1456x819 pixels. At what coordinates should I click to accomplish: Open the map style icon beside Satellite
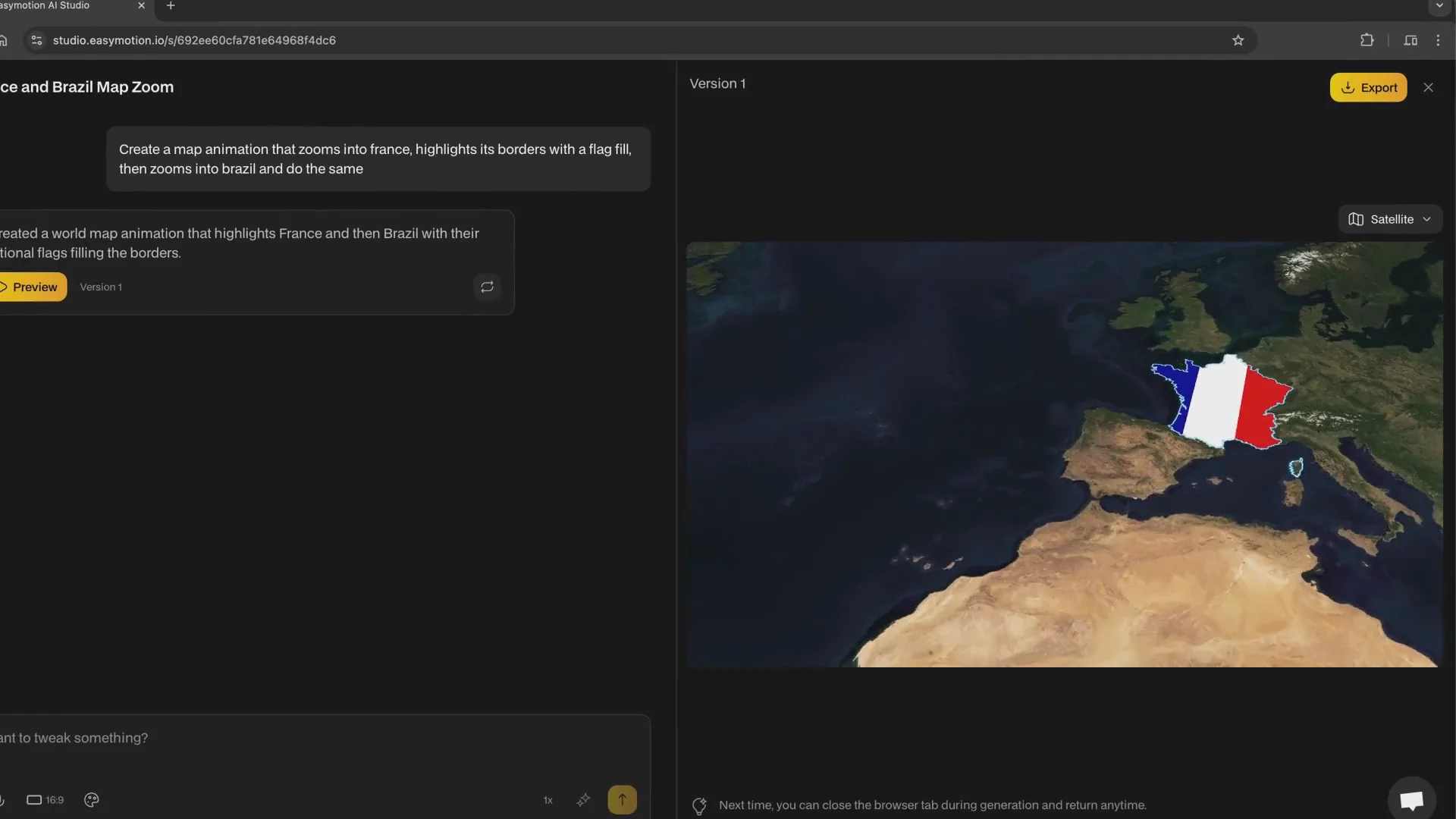1357,219
